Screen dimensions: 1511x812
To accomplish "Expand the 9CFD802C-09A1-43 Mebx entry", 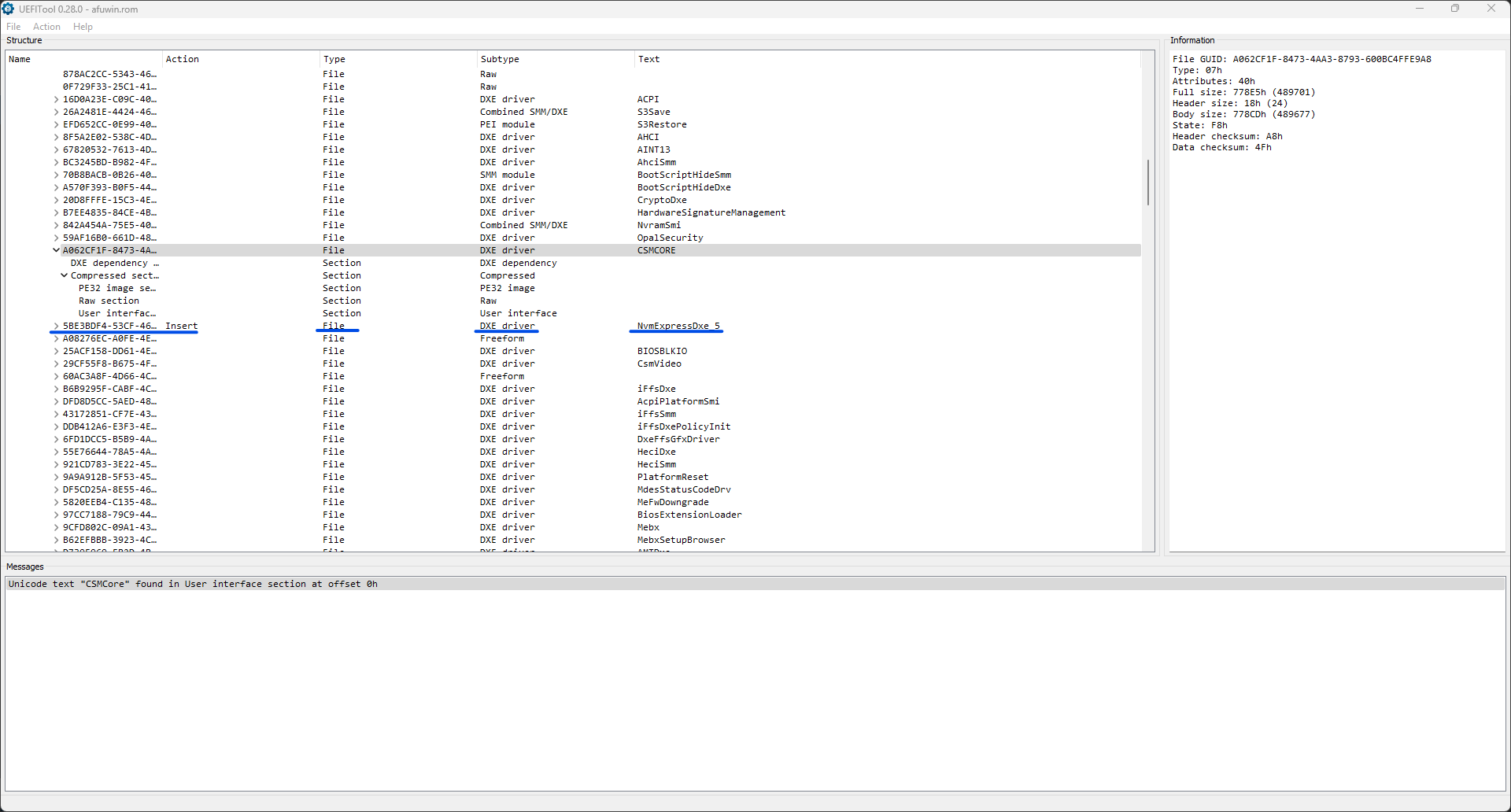I will click(56, 527).
